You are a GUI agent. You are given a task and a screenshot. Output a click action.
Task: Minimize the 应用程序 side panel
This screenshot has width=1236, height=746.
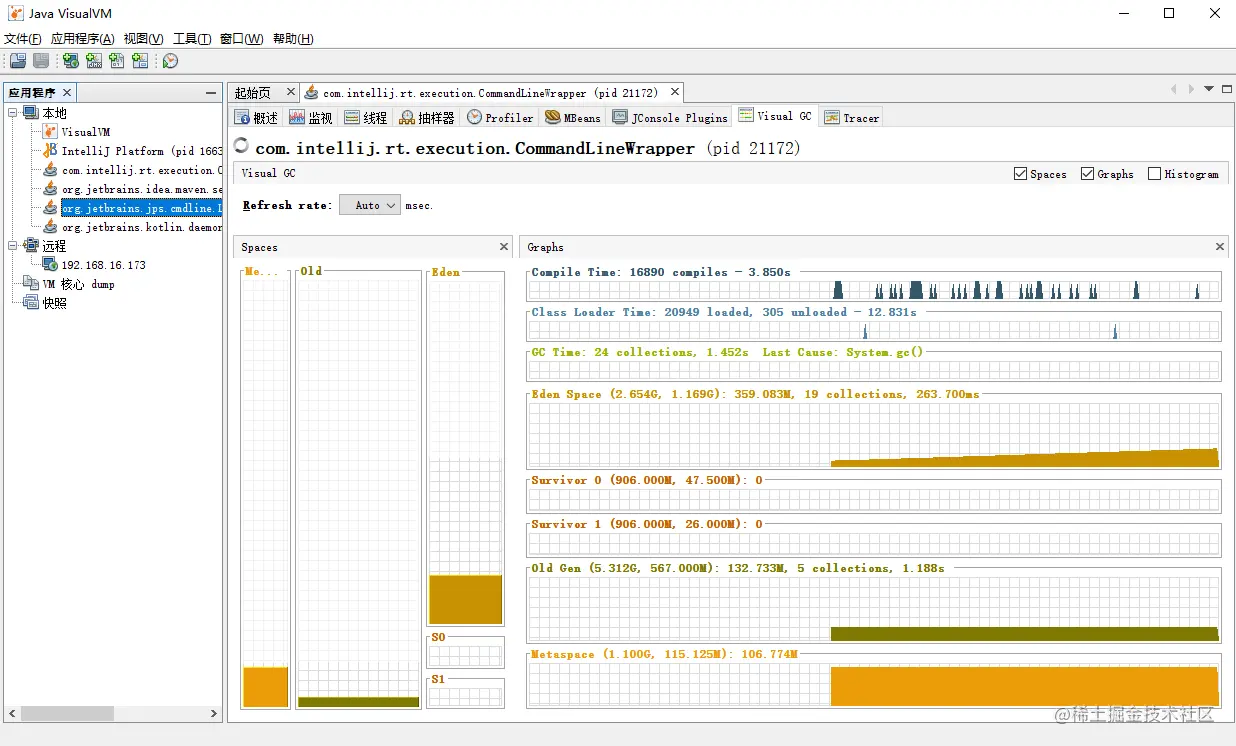[x=211, y=93]
